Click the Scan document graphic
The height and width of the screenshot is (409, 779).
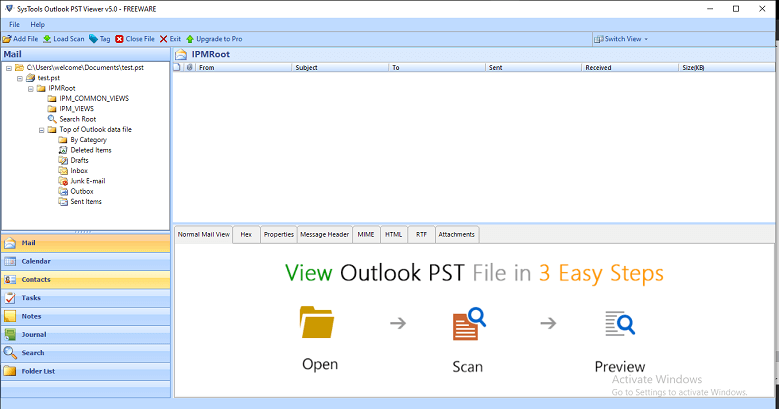pos(468,324)
